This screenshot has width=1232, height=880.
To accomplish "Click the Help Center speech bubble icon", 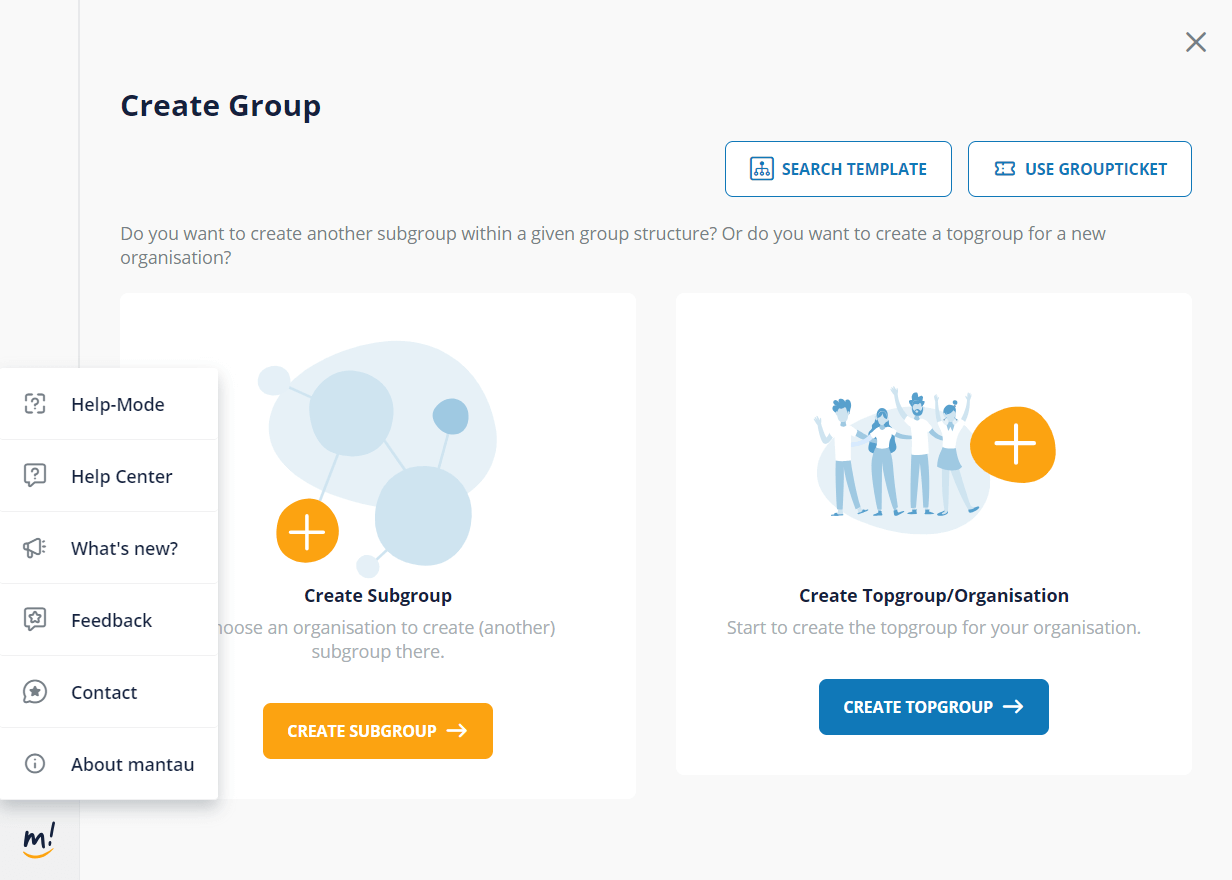I will point(35,476).
